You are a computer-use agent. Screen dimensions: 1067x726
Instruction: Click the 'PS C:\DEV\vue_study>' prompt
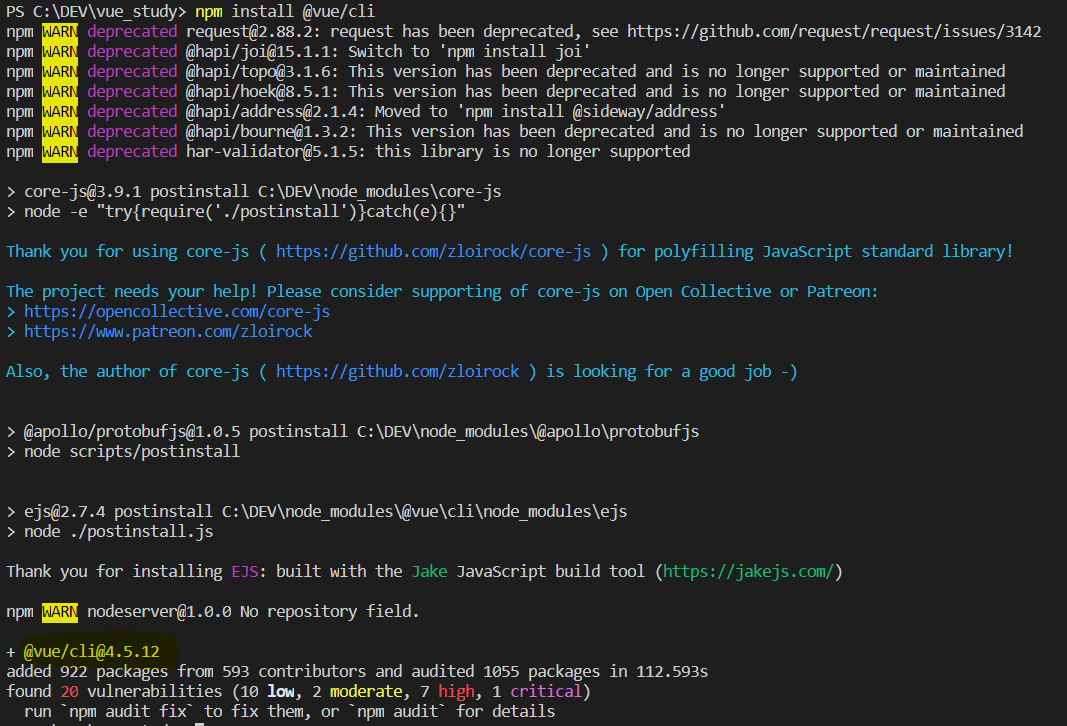[95, 12]
